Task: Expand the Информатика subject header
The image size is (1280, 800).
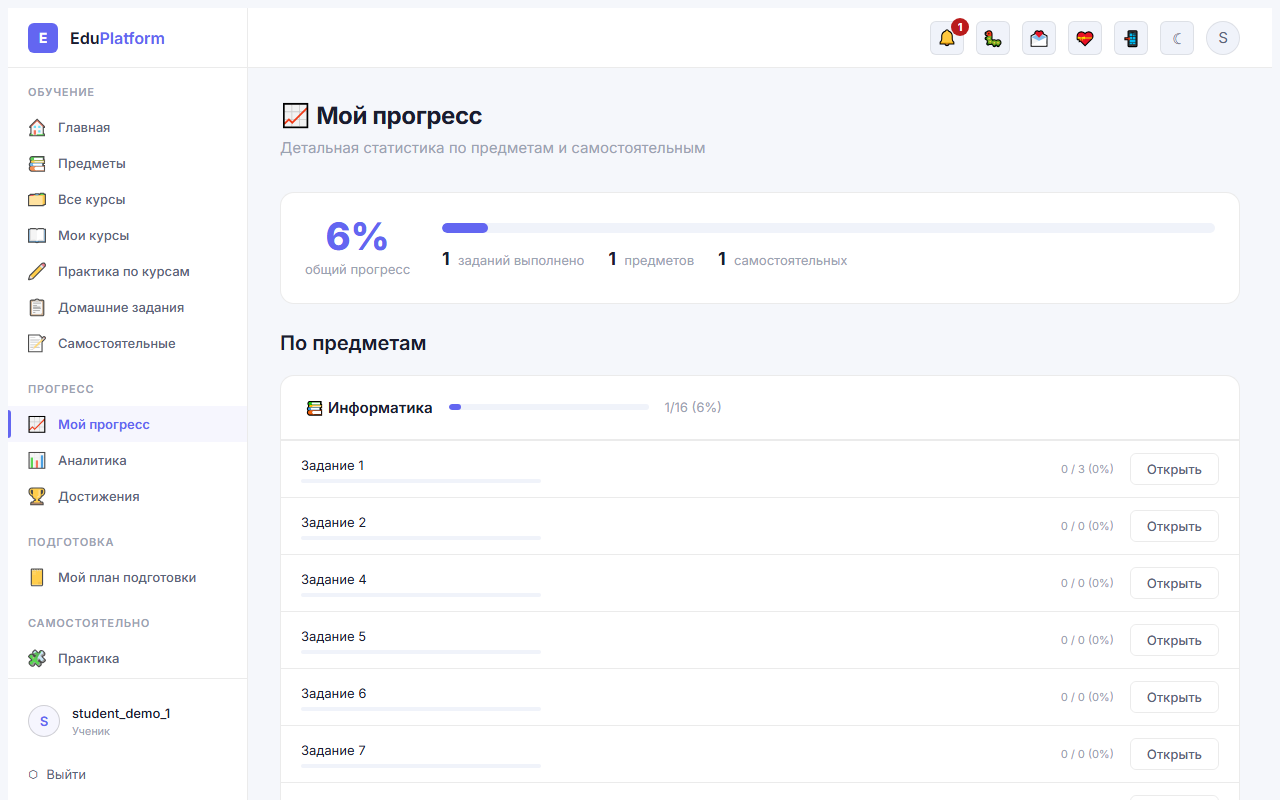Action: pos(760,408)
